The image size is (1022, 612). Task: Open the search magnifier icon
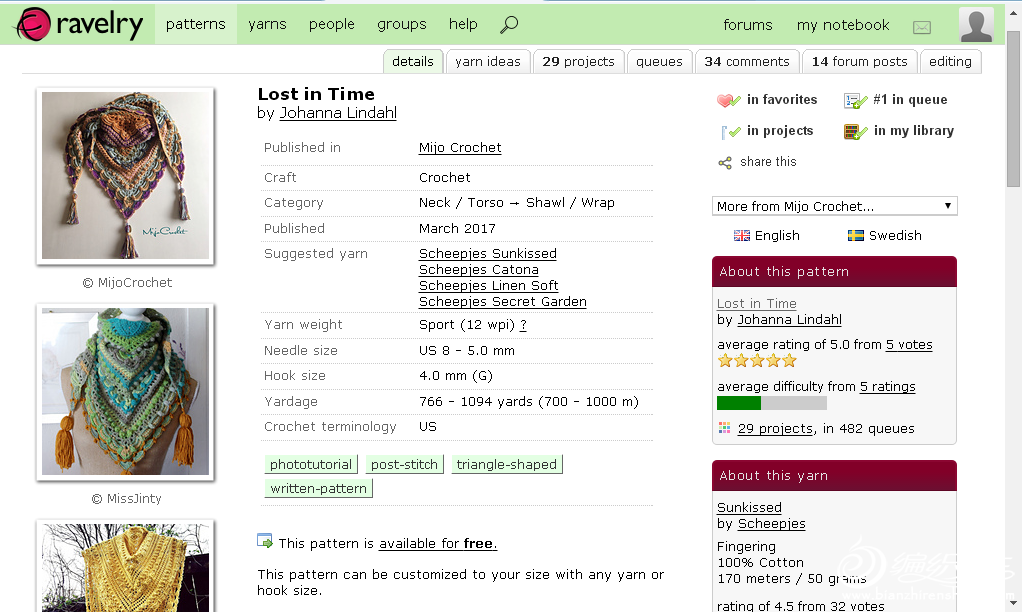coord(509,25)
